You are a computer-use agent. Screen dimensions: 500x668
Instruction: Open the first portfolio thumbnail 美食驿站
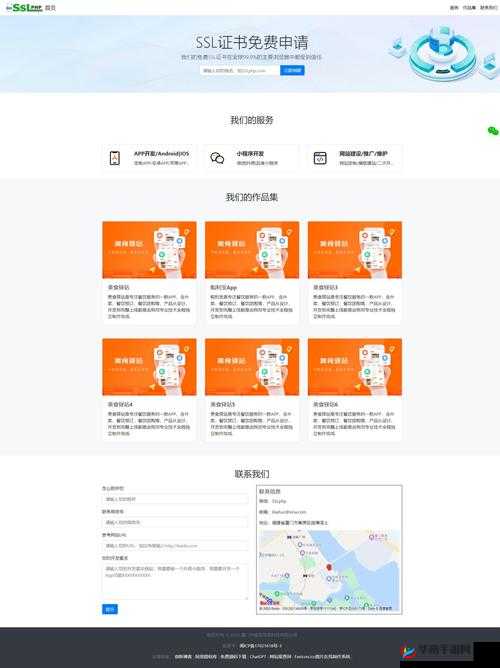click(x=149, y=250)
